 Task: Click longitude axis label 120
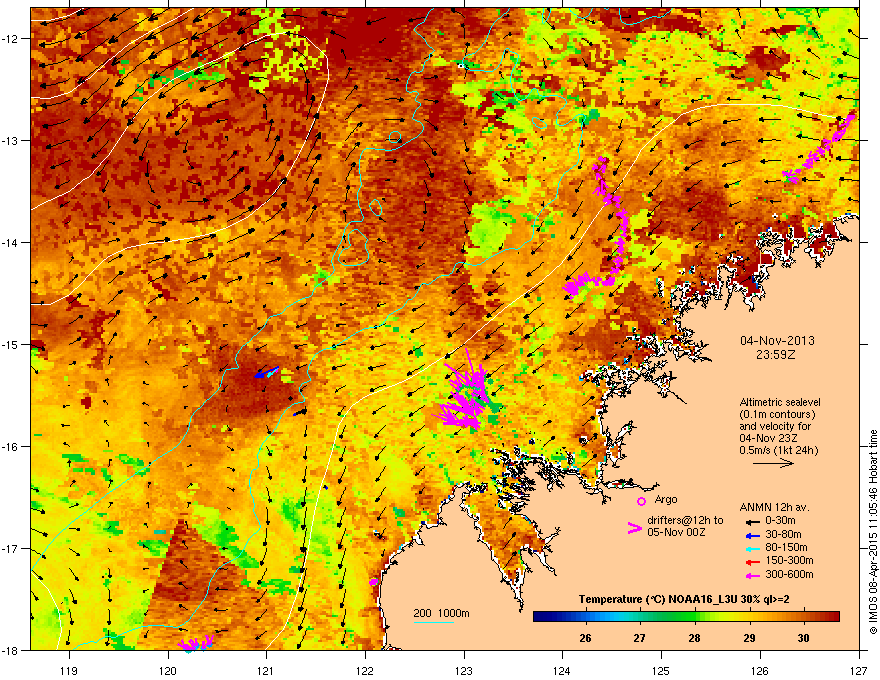[x=168, y=670]
